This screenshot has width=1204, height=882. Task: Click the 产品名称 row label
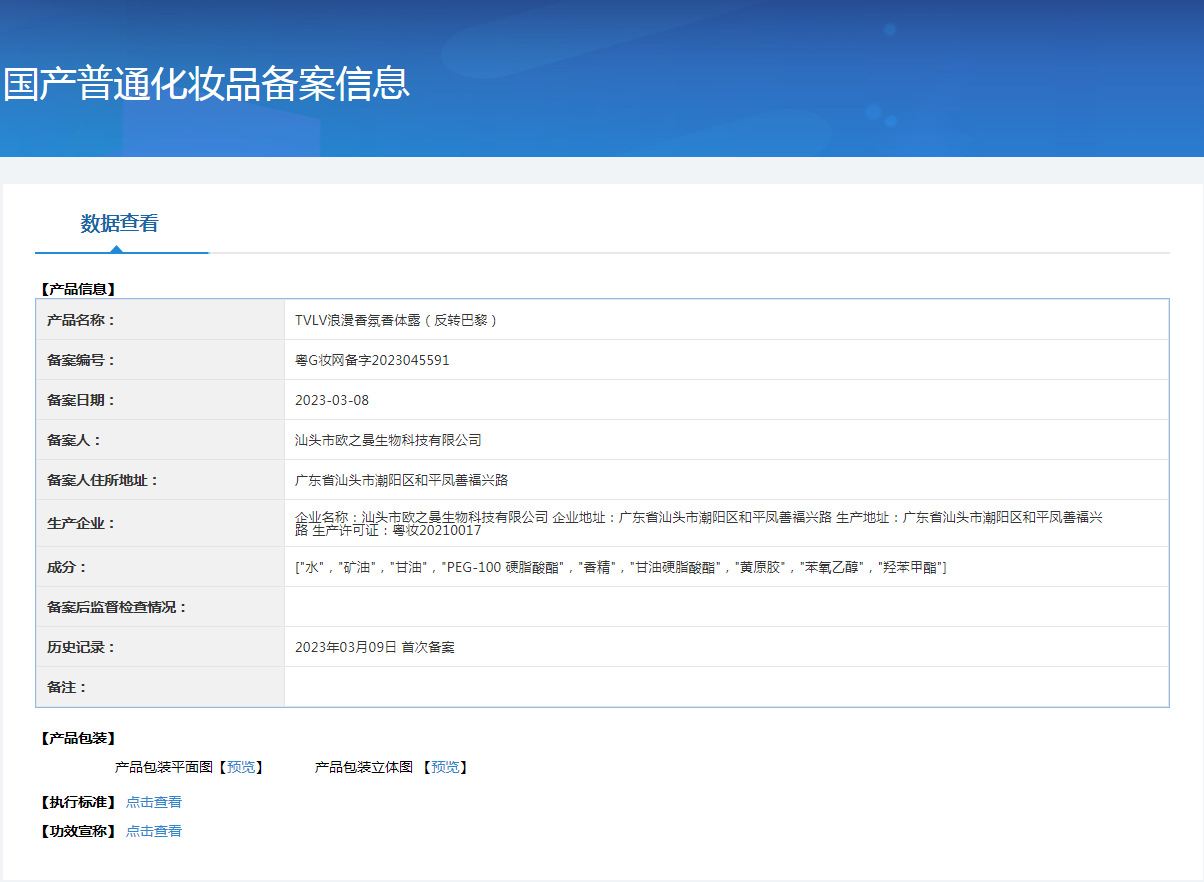(81, 320)
